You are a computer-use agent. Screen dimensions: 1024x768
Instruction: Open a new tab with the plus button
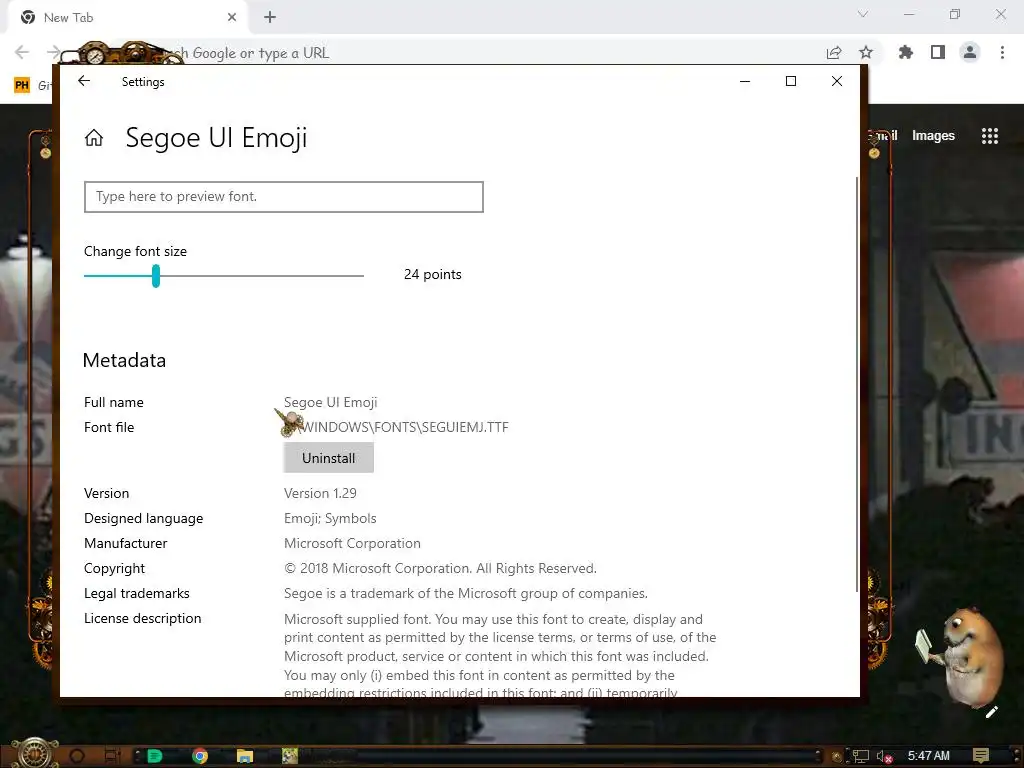point(270,17)
